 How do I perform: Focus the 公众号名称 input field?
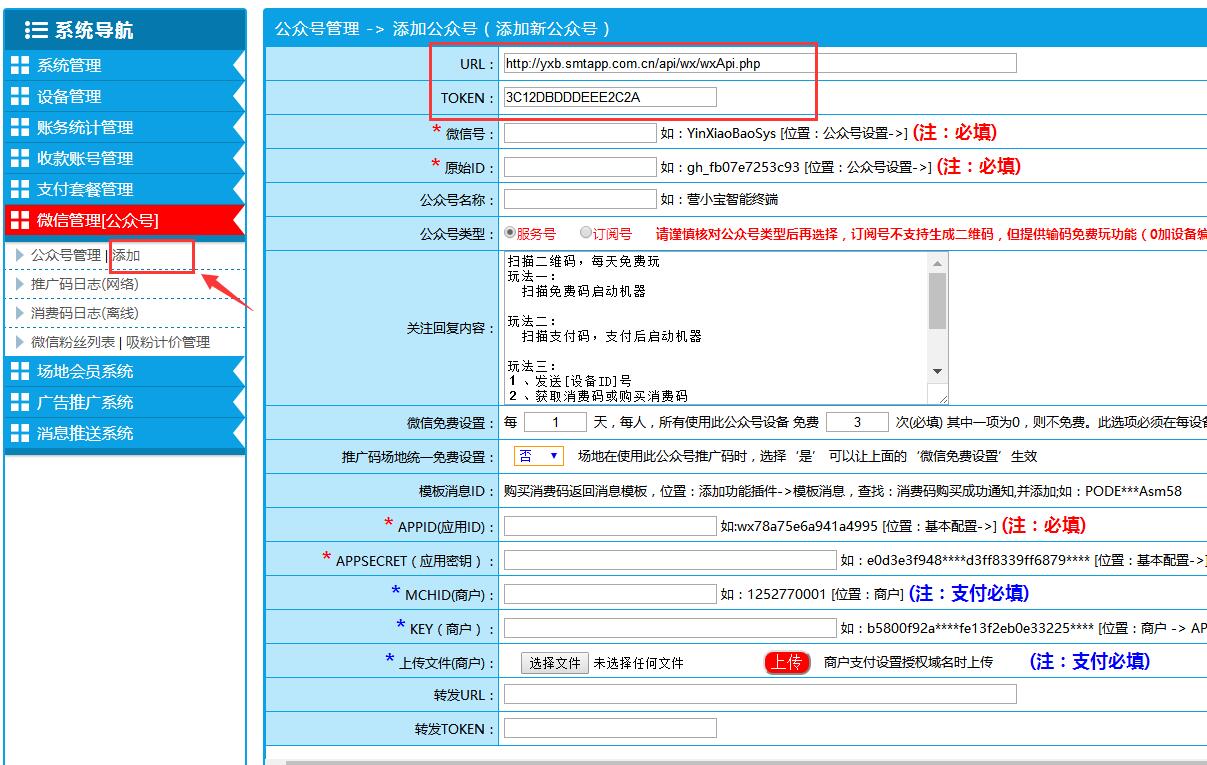pos(580,199)
